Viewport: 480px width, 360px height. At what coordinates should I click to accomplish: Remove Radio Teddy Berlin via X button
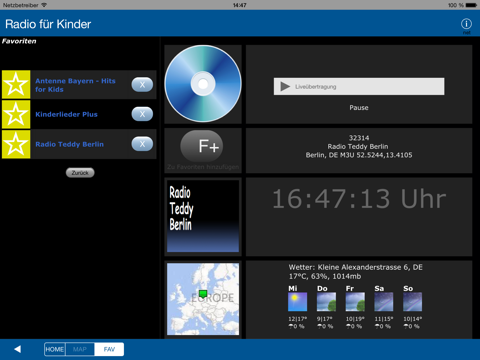pyautogui.click(x=142, y=144)
